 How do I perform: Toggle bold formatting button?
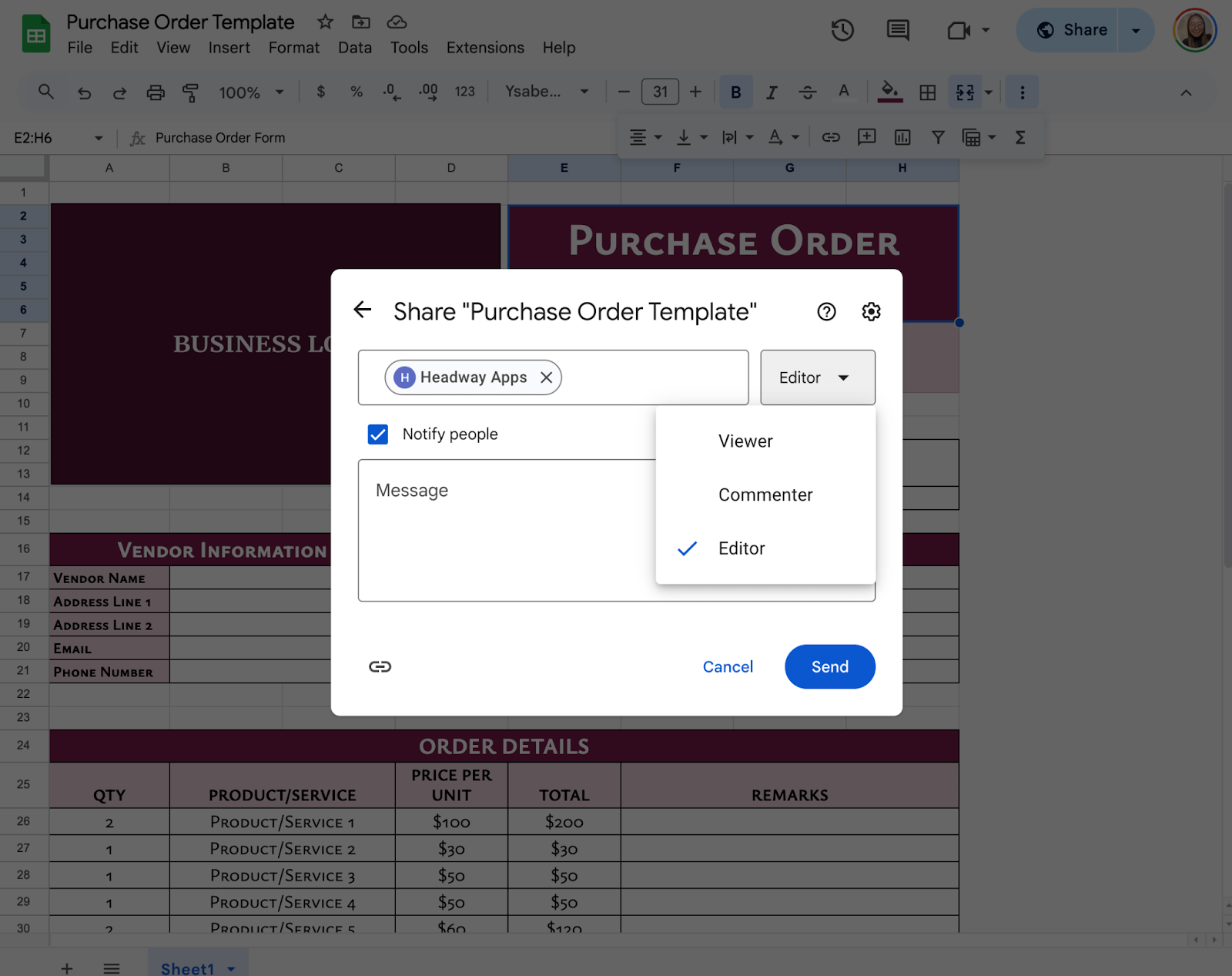point(735,92)
